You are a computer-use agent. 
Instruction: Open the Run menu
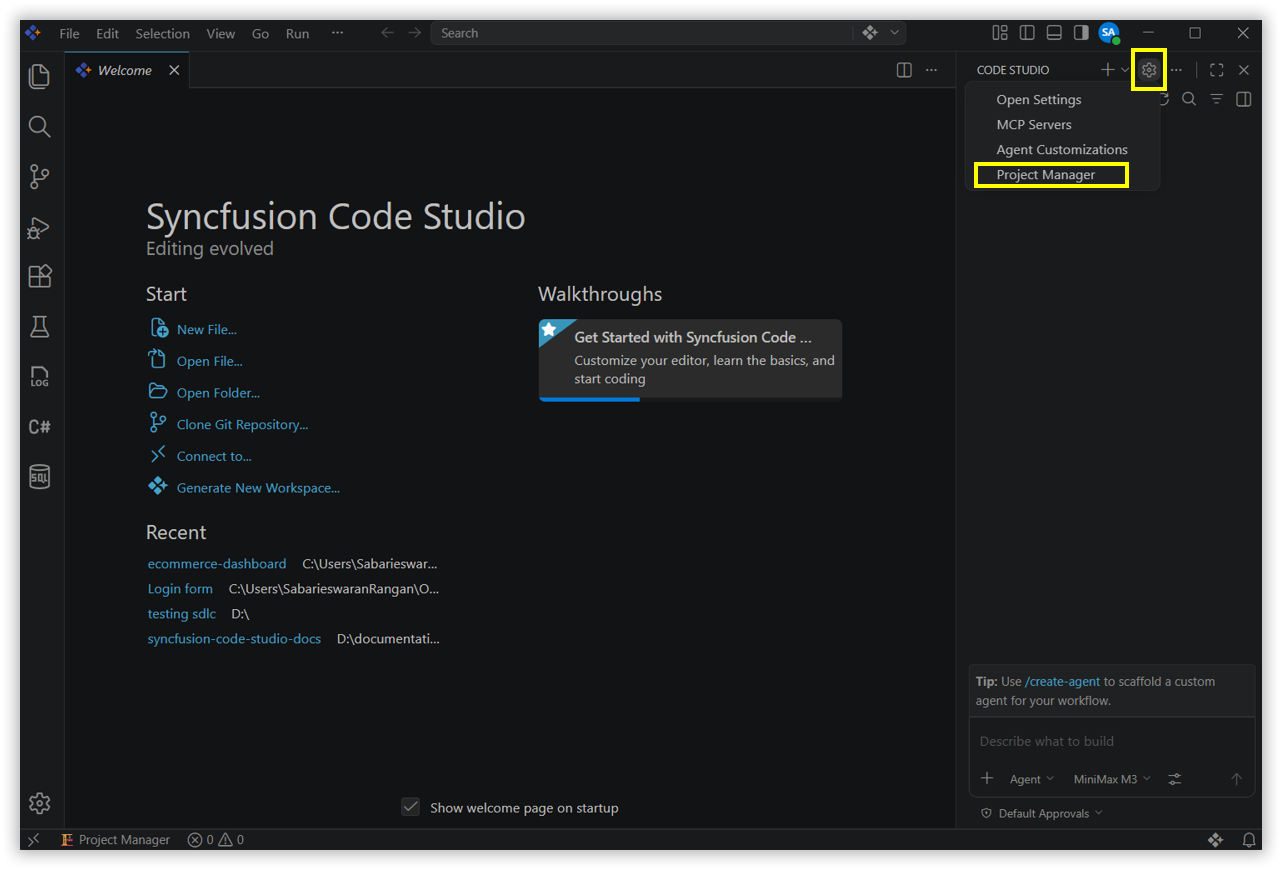tap(297, 33)
